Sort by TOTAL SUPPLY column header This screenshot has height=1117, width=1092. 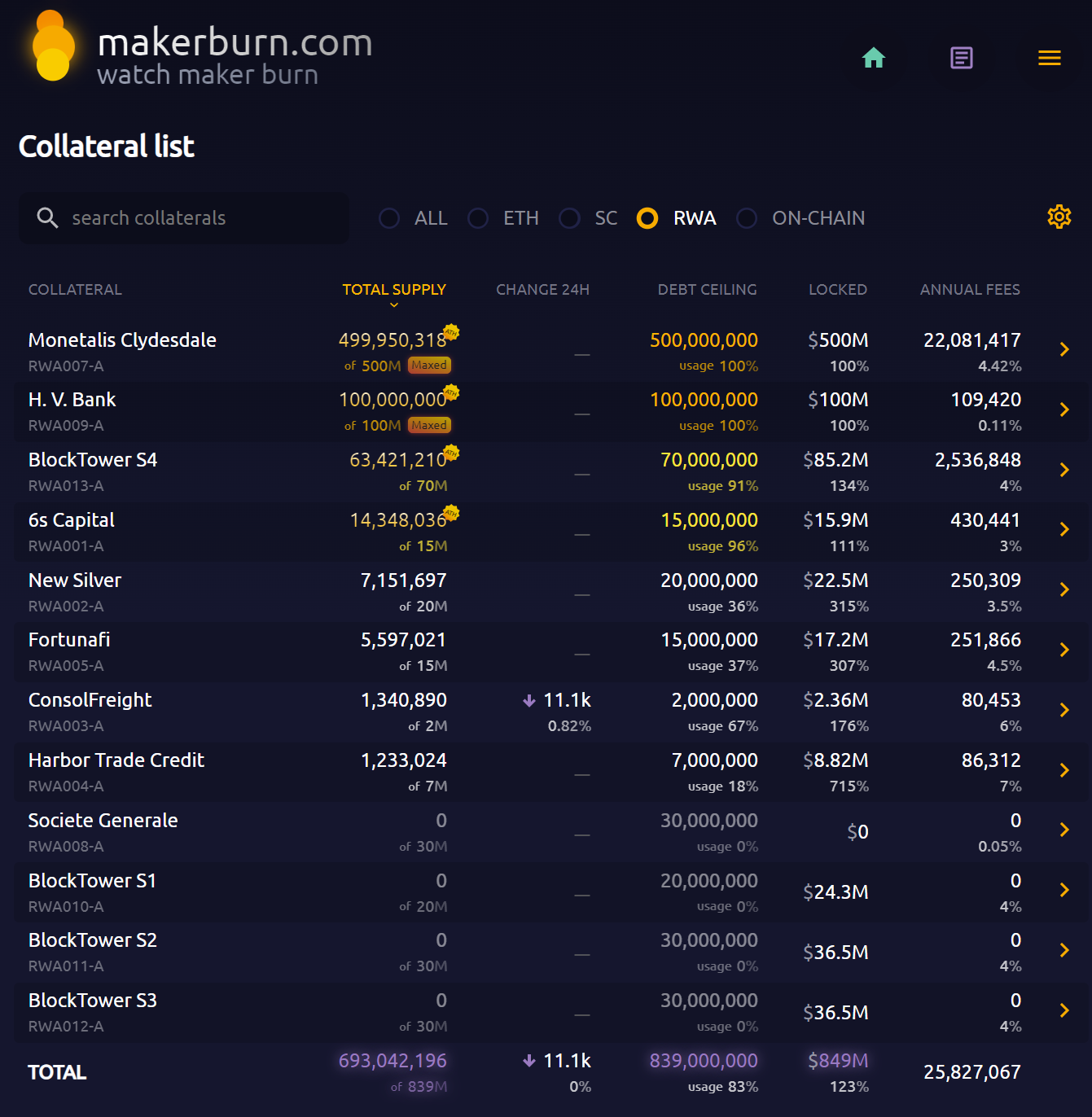tap(394, 290)
